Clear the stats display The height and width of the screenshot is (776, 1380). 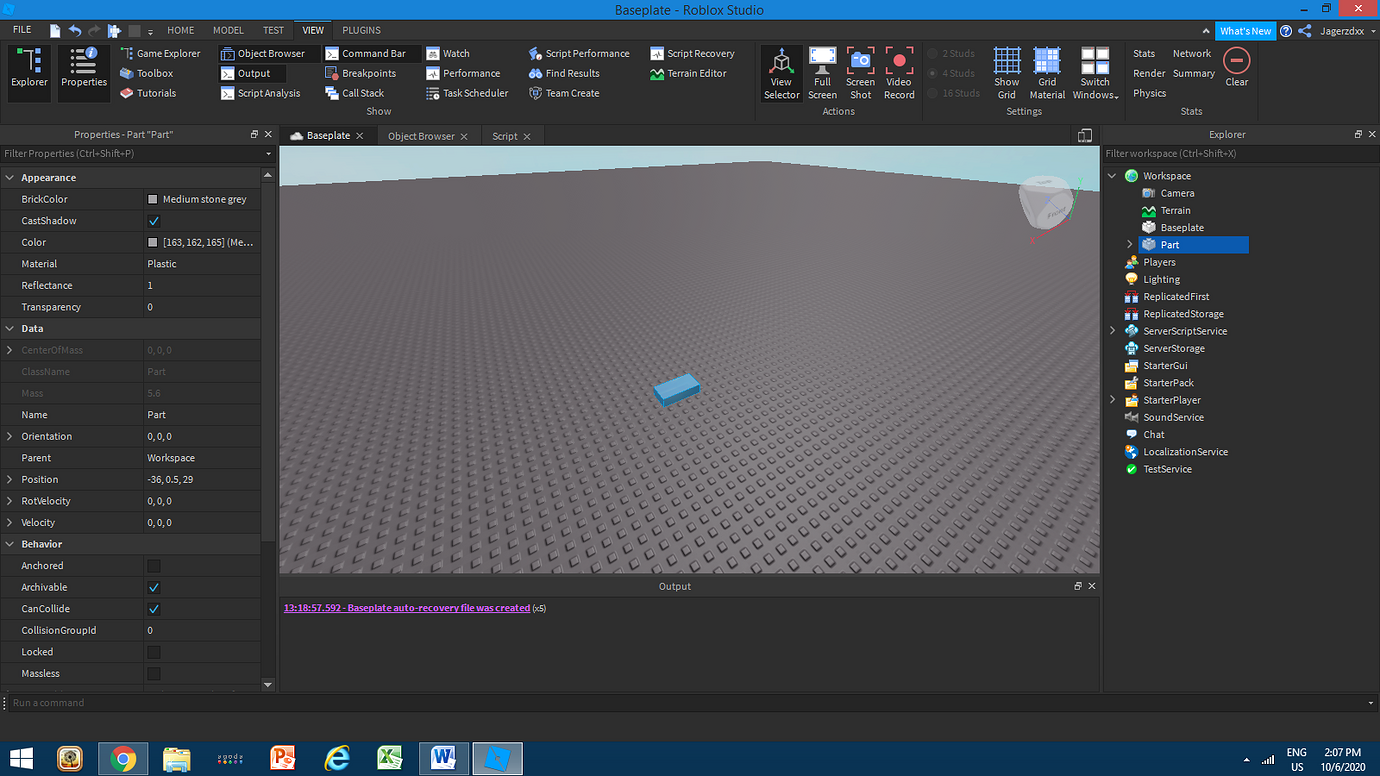pos(1237,67)
